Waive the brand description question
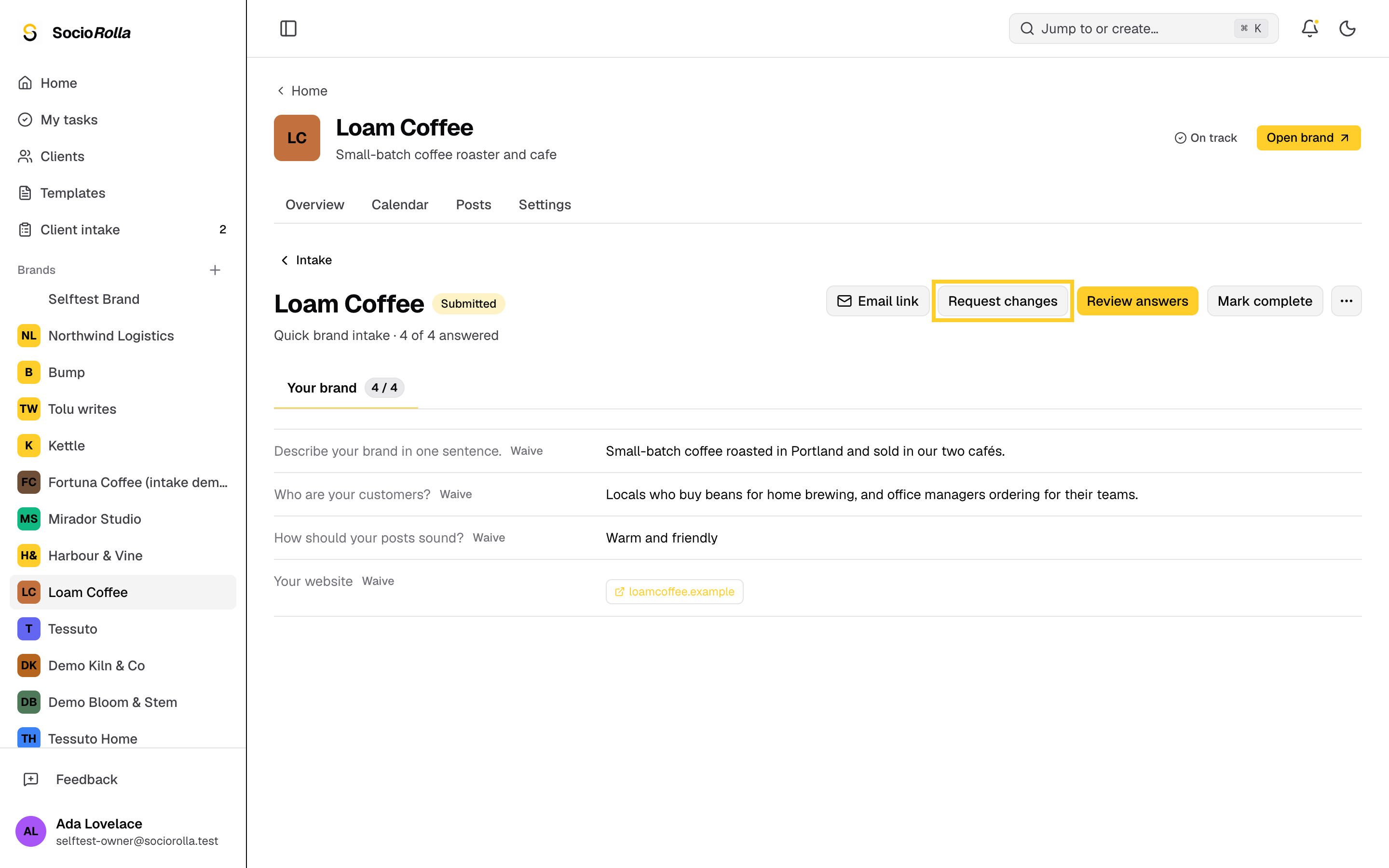 [526, 451]
